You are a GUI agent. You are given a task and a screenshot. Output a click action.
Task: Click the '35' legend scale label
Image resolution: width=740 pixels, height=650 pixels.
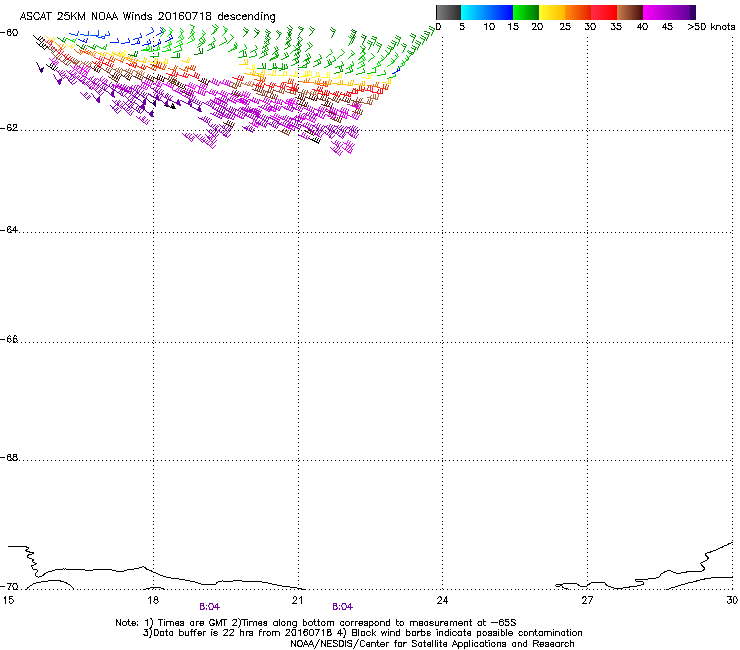(x=616, y=27)
